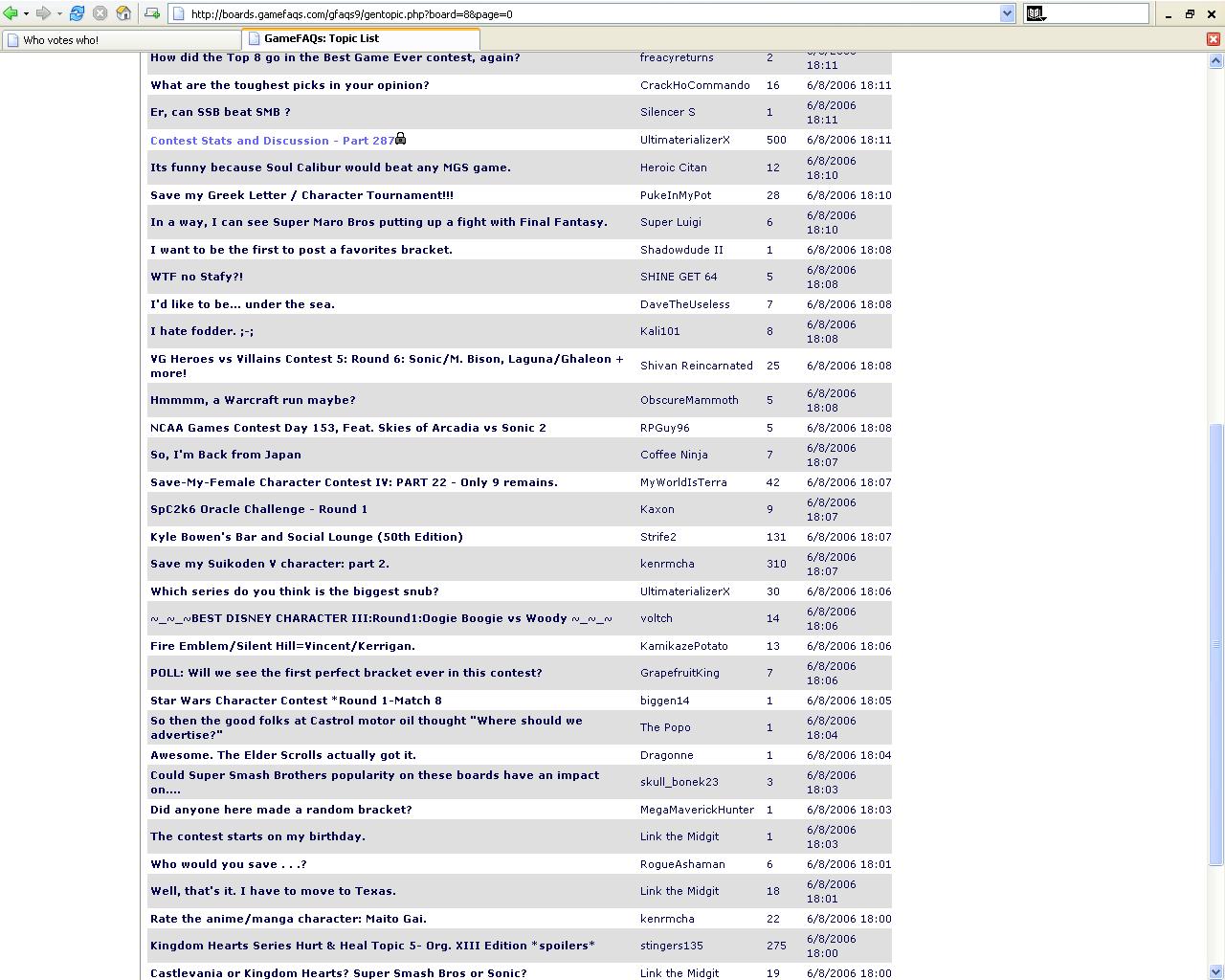Go back with the green Back arrow

[11, 13]
